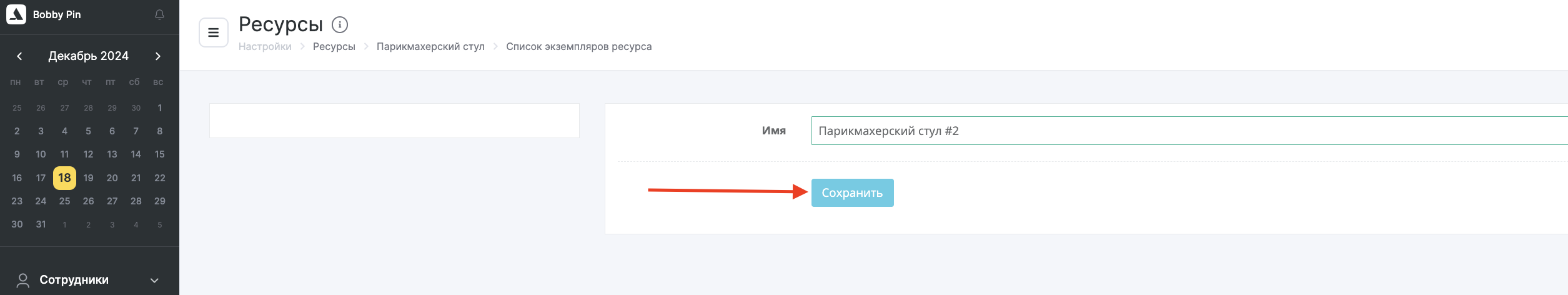Open Список экземпляров ресурса breadcrumb

click(x=579, y=47)
